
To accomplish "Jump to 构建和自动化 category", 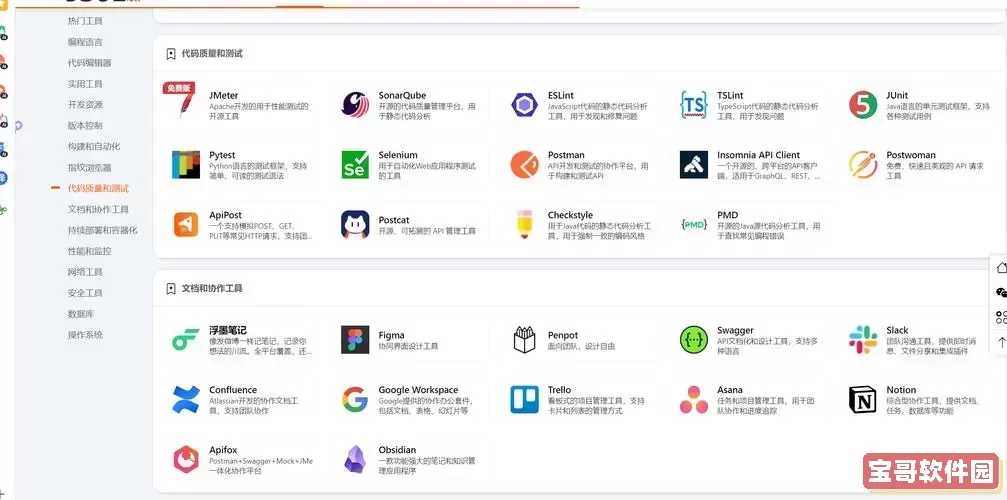I will tap(94, 146).
